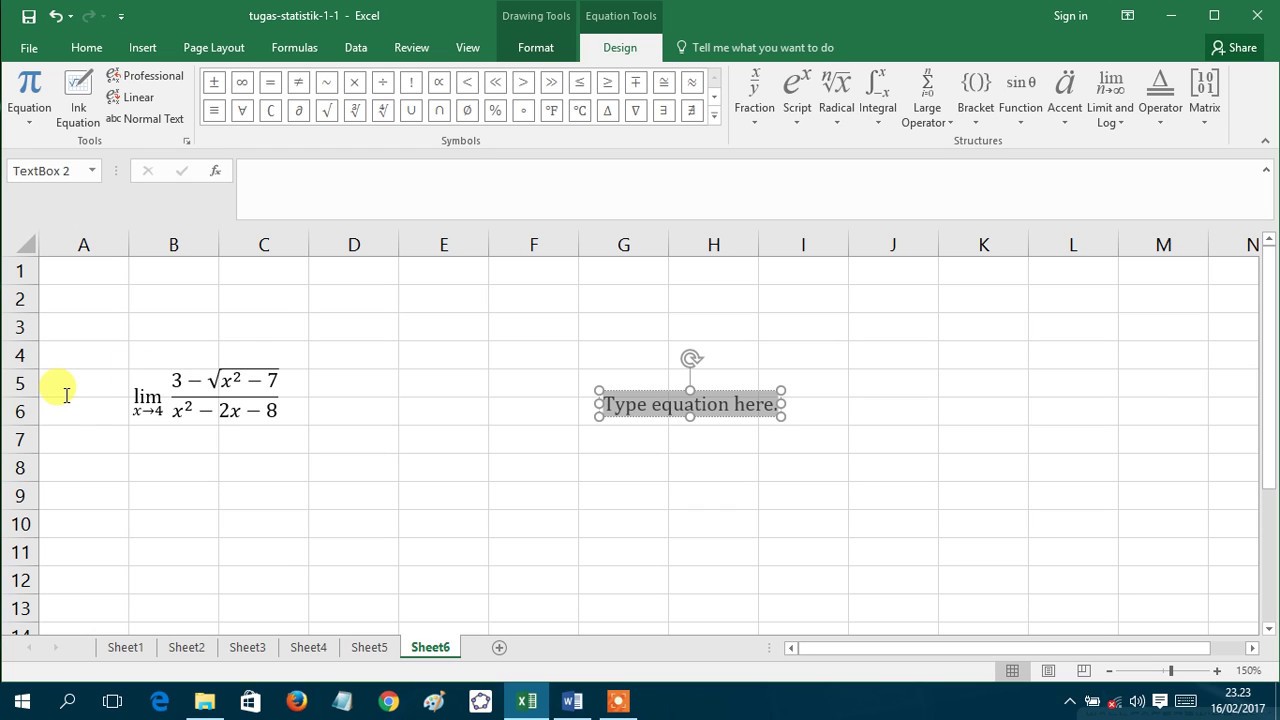1280x720 pixels.
Task: Open the Limit and Log dropdown
Action: point(1110,99)
